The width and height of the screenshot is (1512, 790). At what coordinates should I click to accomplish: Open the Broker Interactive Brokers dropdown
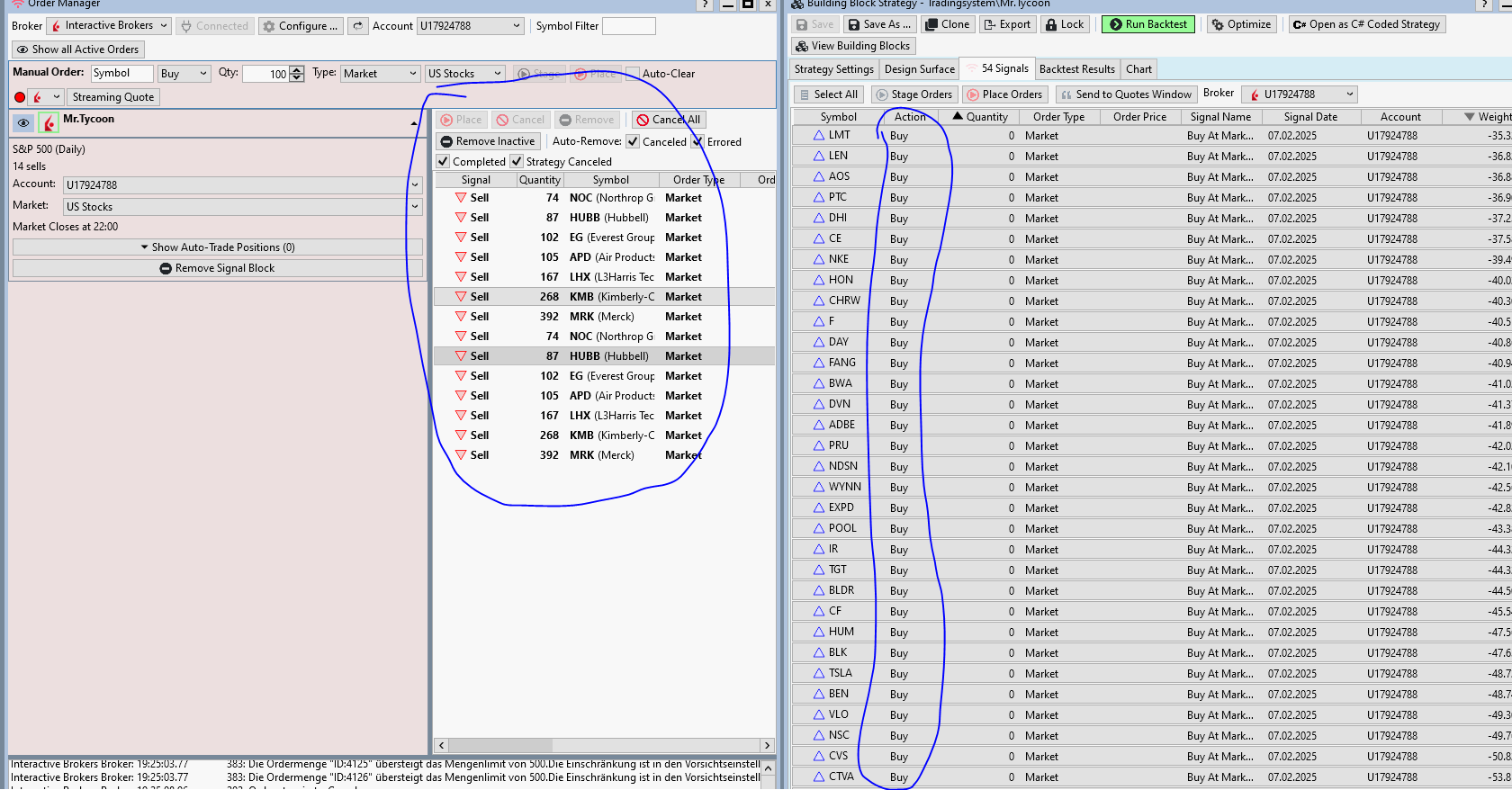109,26
